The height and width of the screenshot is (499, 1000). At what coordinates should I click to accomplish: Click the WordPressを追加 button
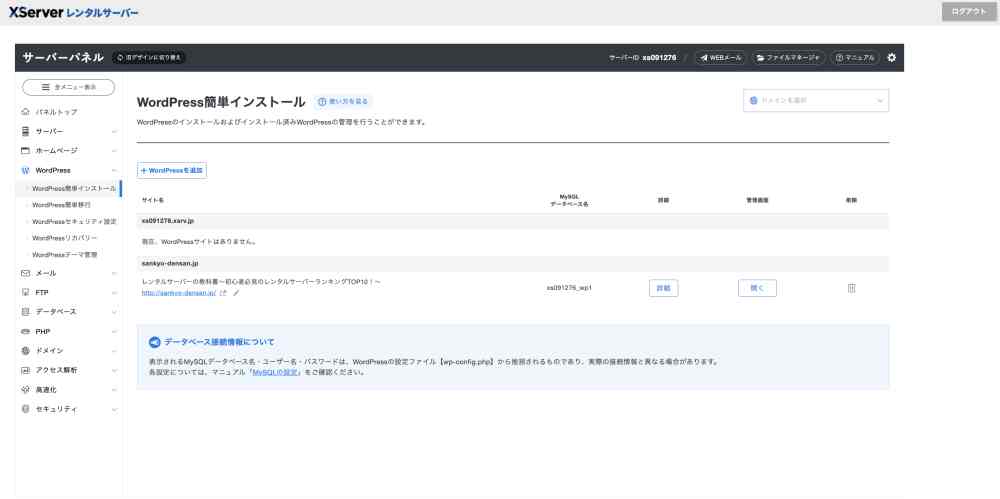(x=172, y=171)
